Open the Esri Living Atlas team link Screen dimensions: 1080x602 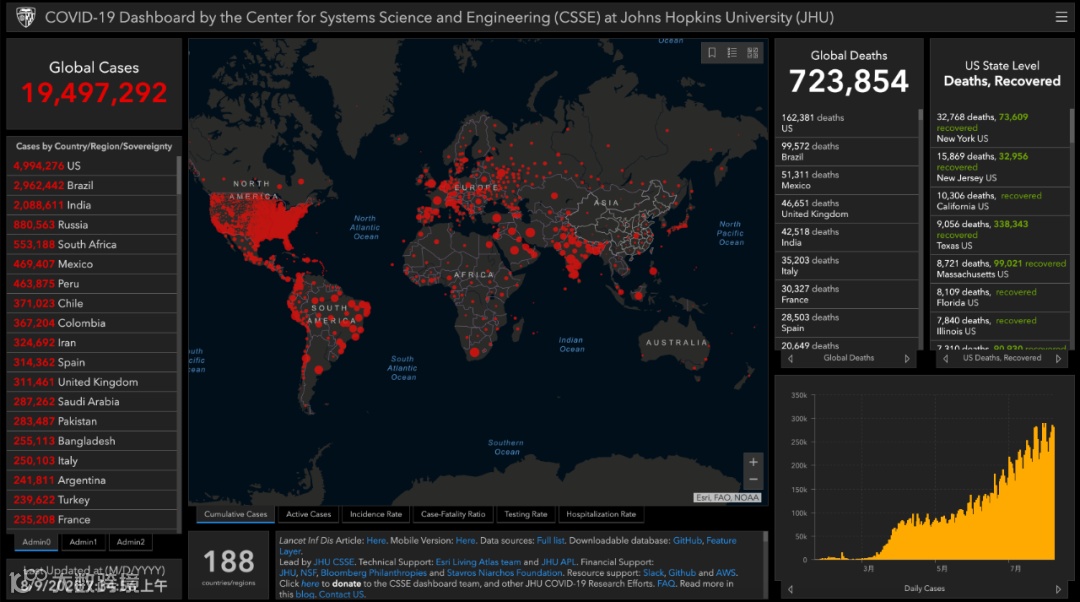pyautogui.click(x=478, y=562)
